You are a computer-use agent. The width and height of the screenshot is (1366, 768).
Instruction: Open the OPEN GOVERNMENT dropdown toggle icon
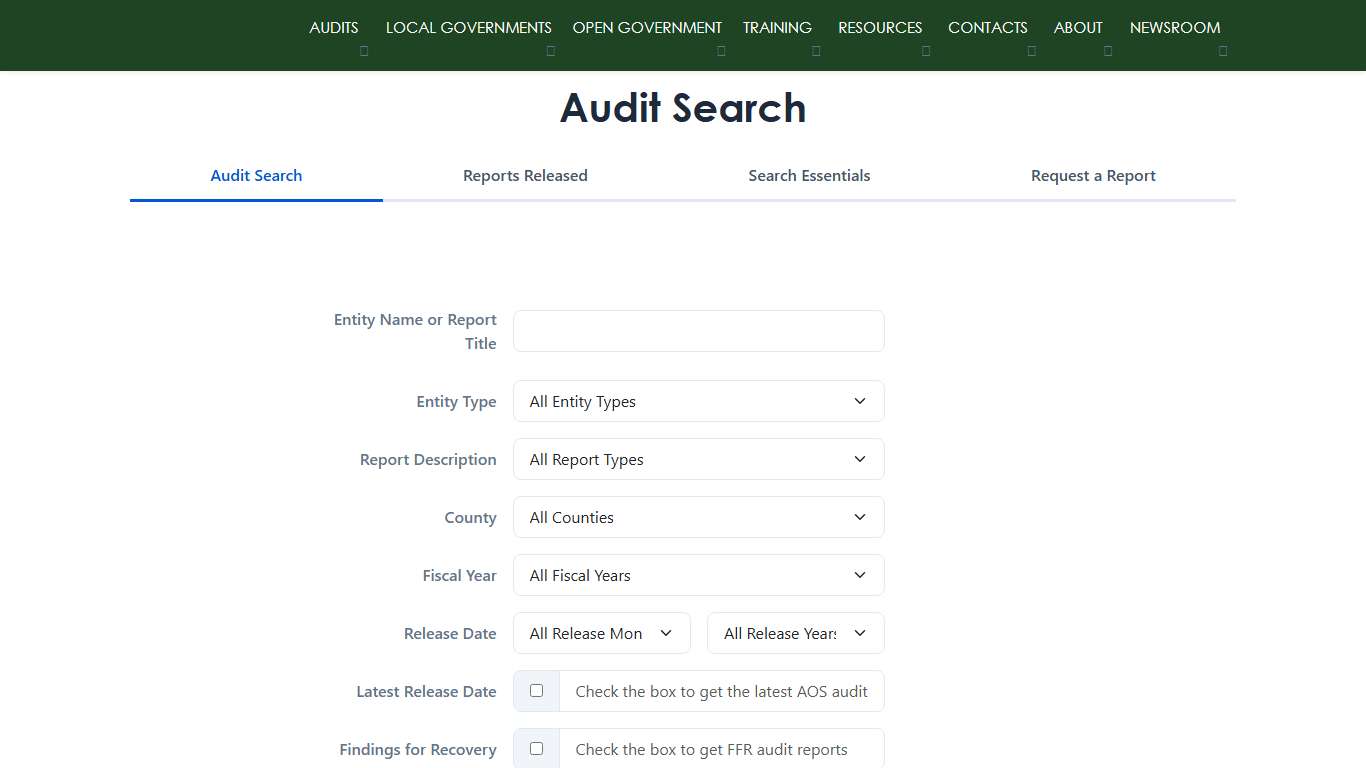721,50
